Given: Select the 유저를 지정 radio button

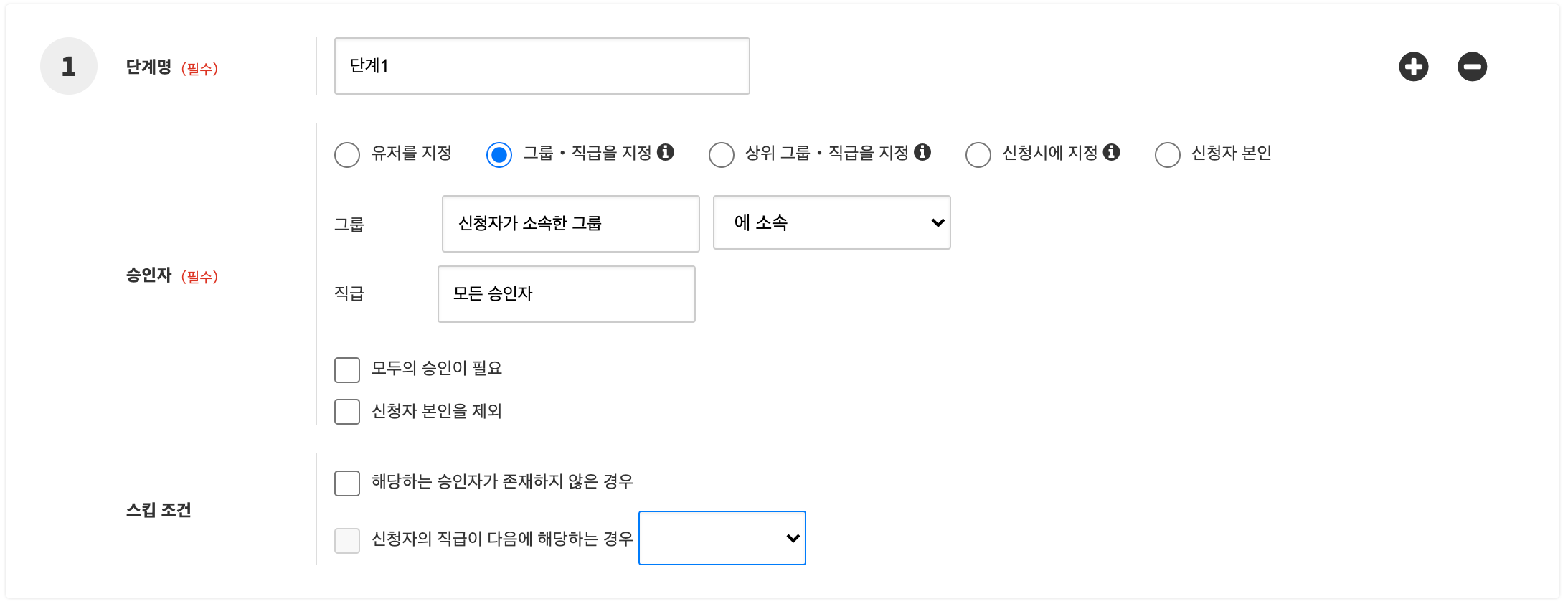Looking at the screenshot, I should tap(347, 154).
